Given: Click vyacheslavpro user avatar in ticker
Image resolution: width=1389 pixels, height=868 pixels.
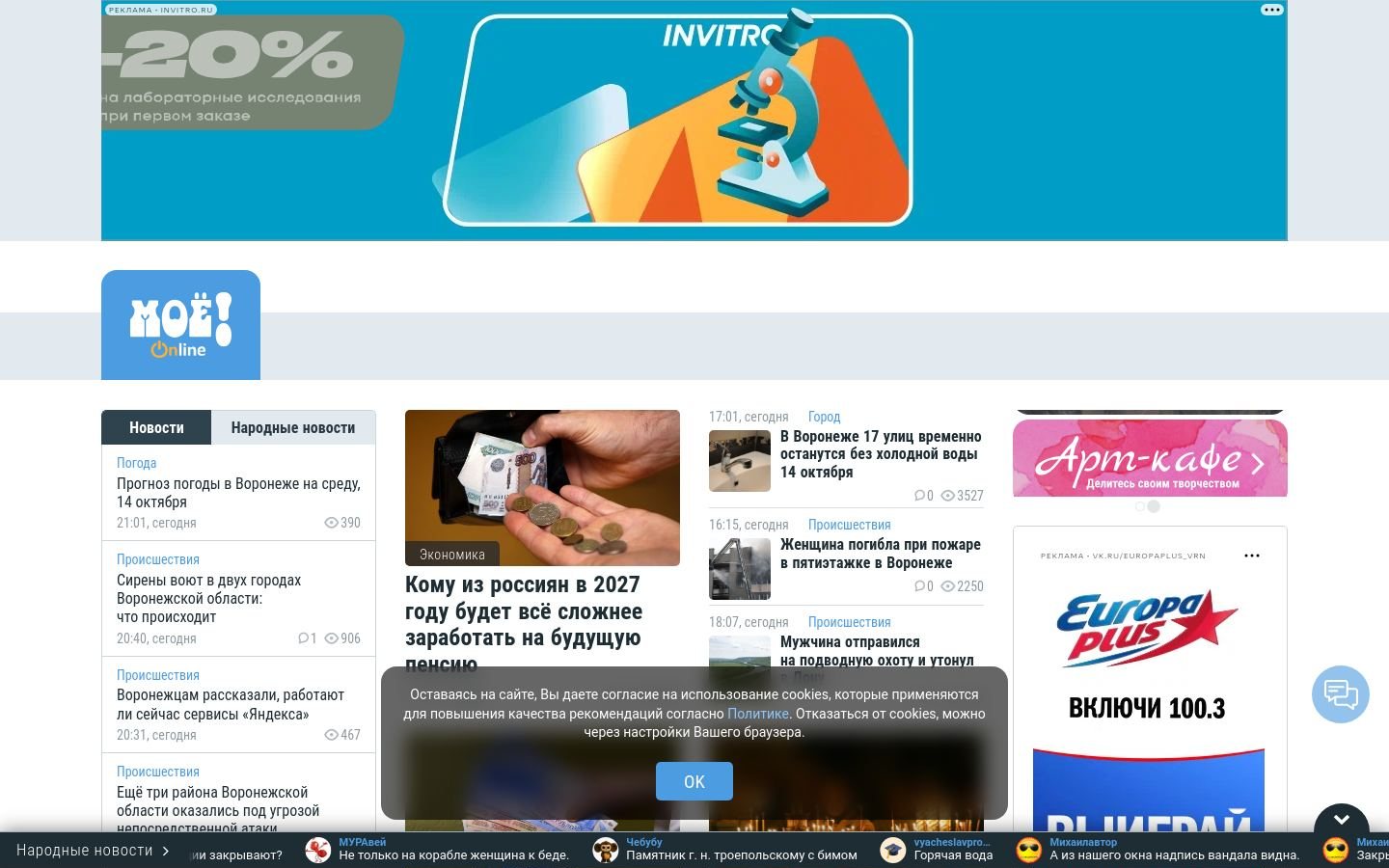Looking at the screenshot, I should click(x=893, y=850).
